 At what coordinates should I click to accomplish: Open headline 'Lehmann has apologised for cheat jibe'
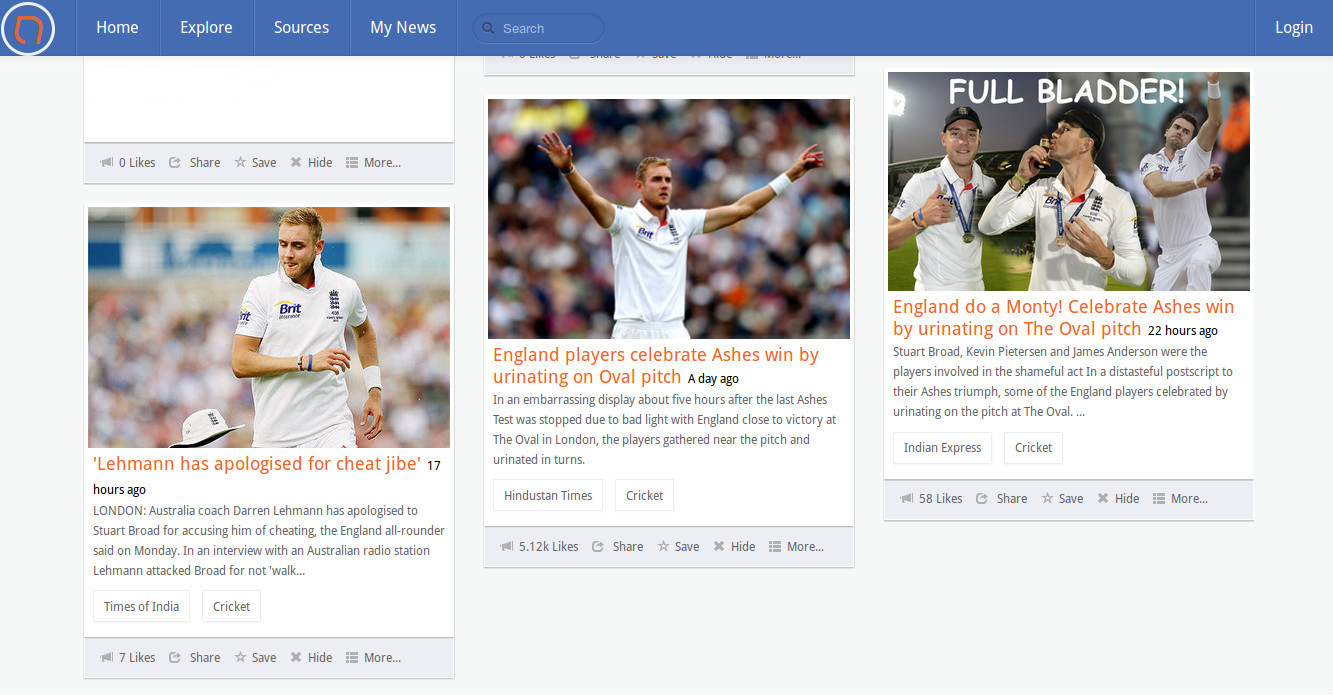257,464
